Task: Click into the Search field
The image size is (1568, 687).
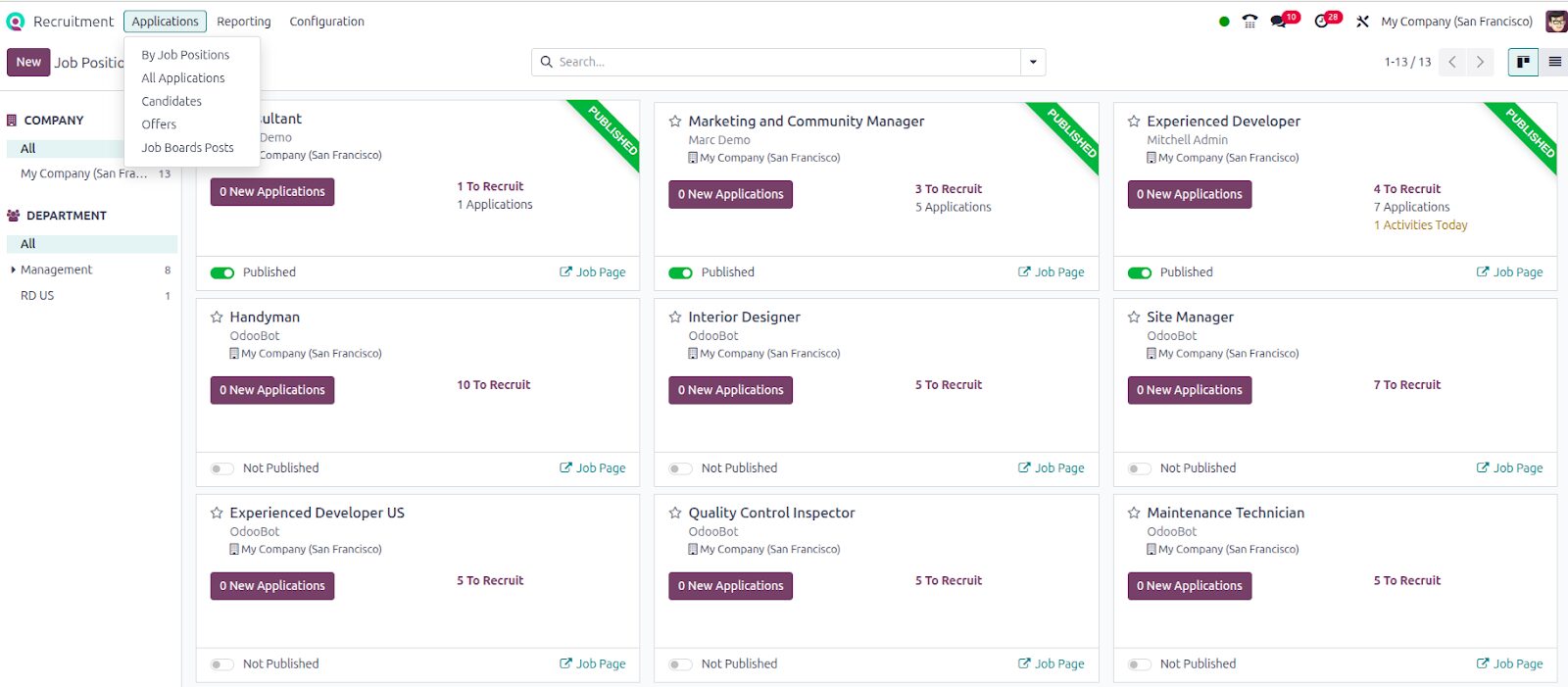Action: click(784, 62)
